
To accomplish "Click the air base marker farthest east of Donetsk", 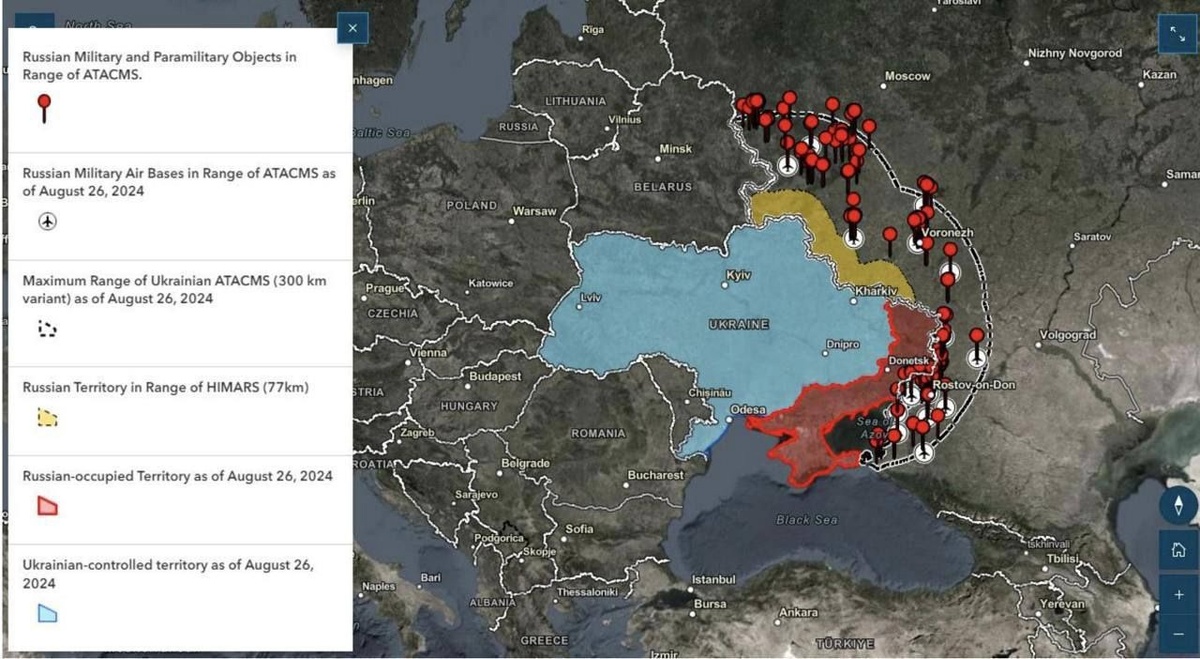I will 977,356.
